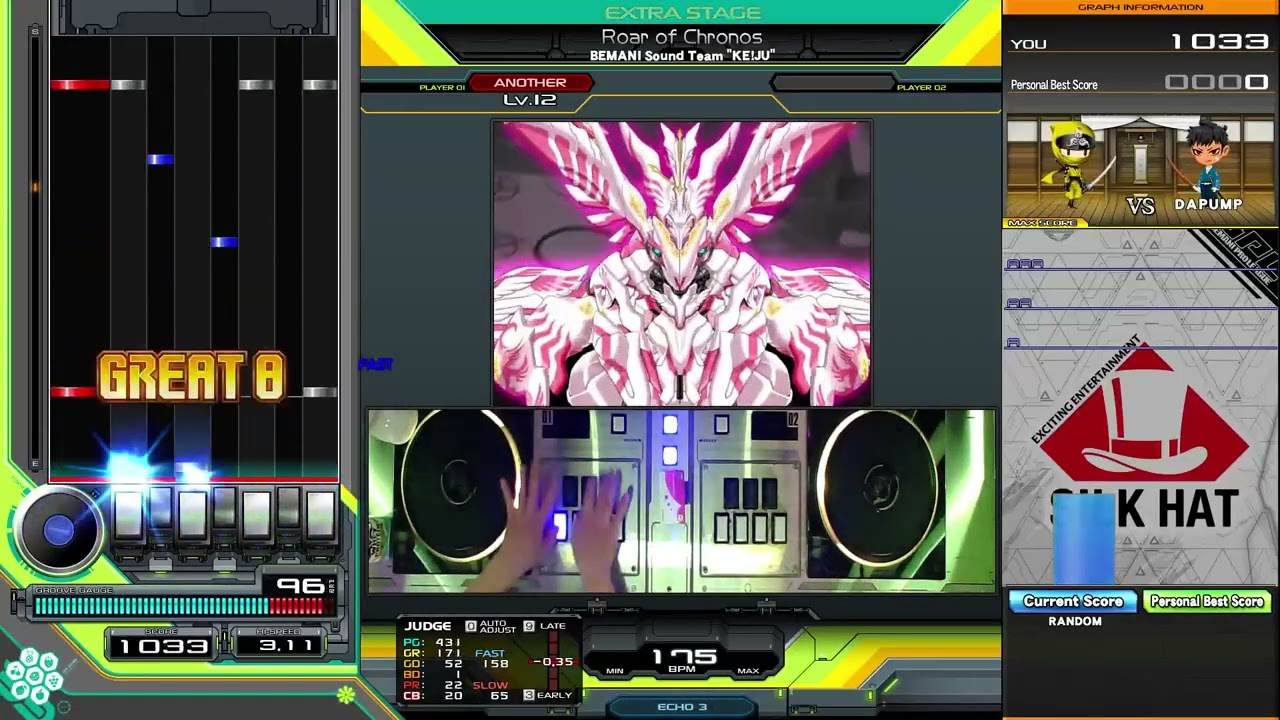Click the green flower emblem
1280x720 pixels.
346,693
